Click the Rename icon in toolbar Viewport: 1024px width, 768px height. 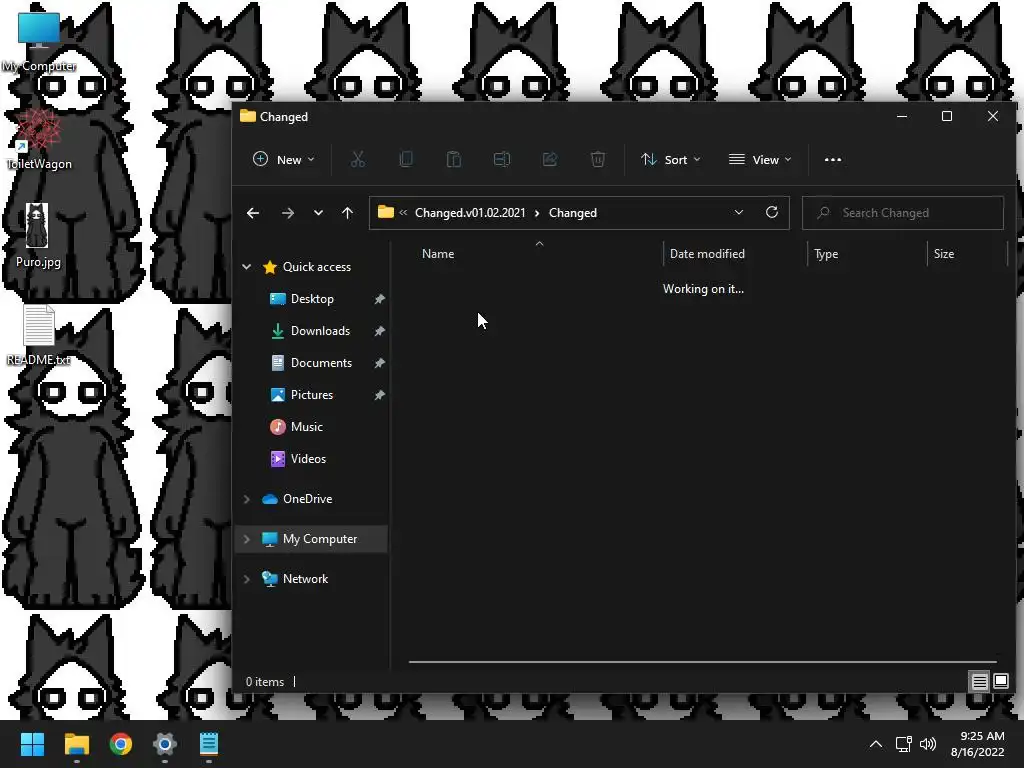(502, 159)
